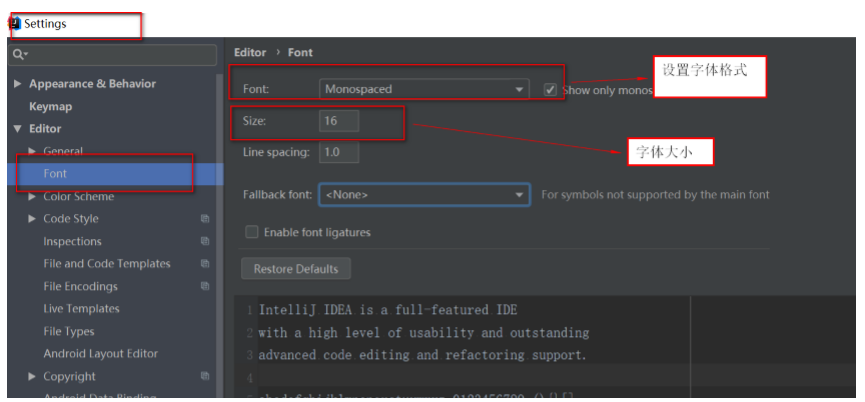Click the Line spacing field

(x=339, y=152)
